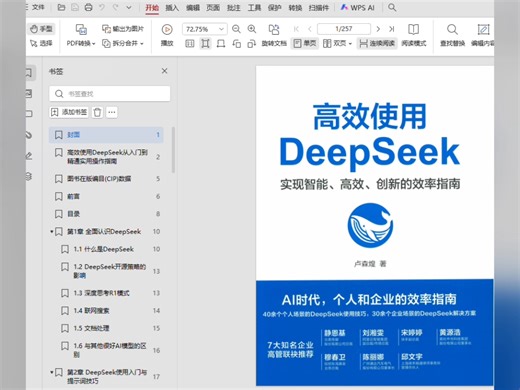Click the 旋转文档 rotate document icon
Viewport: 520px width, 390px height.
274,29
